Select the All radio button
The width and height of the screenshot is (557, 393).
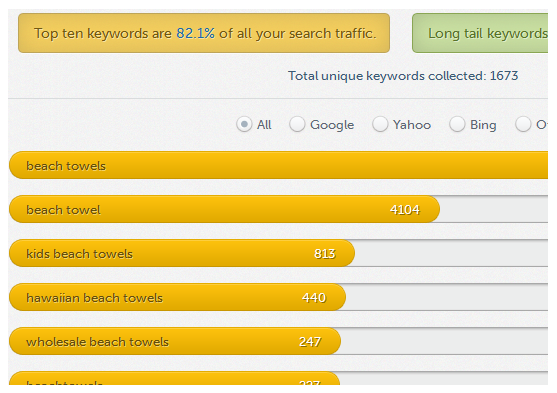244,124
